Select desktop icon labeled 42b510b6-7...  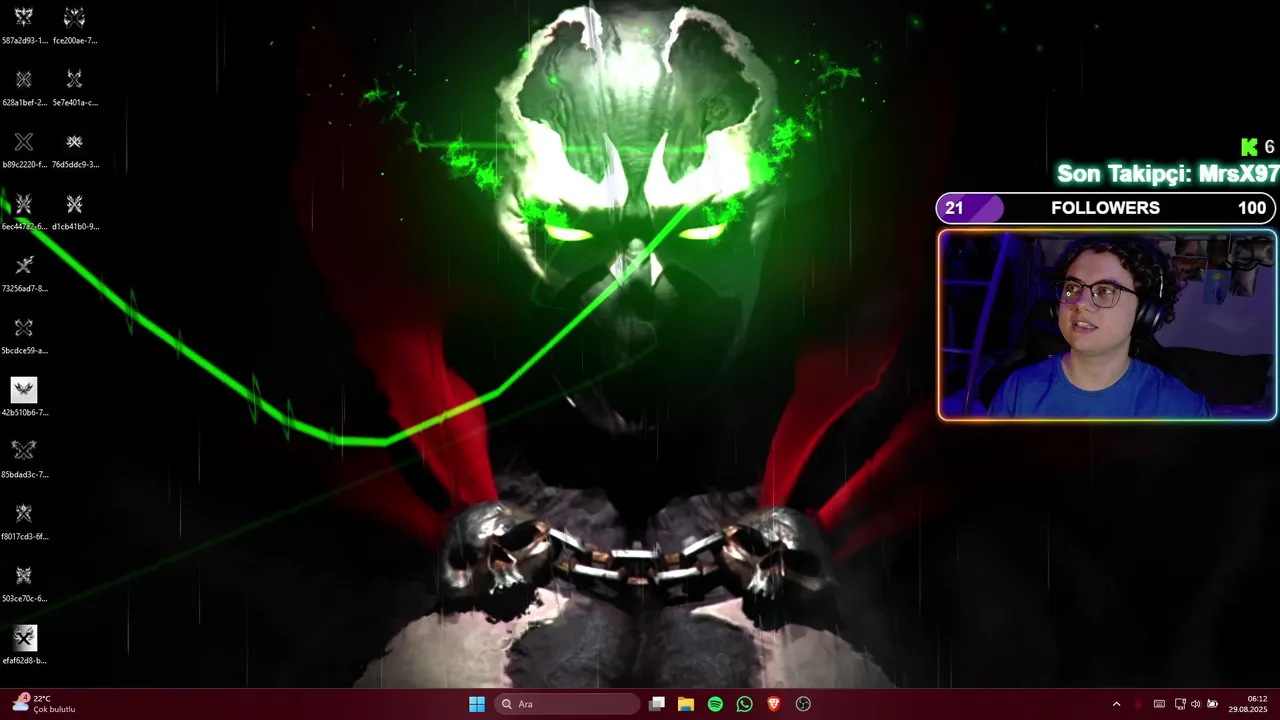click(24, 397)
